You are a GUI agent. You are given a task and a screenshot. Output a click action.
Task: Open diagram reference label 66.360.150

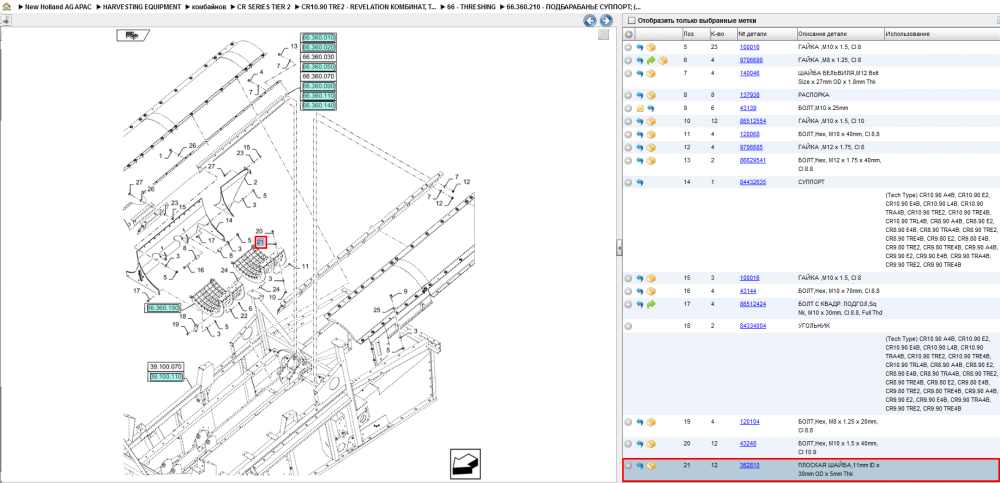[163, 308]
